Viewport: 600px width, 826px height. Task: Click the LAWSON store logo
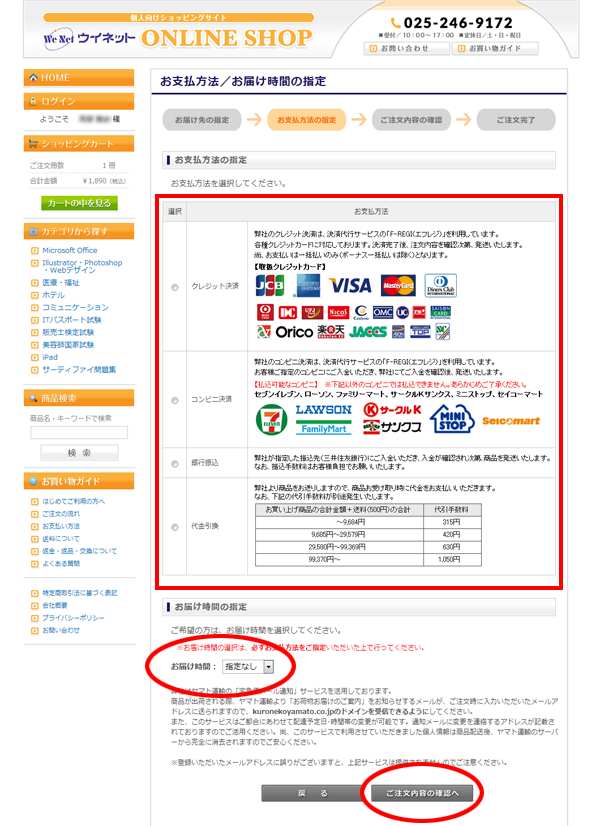pyautogui.click(x=323, y=410)
